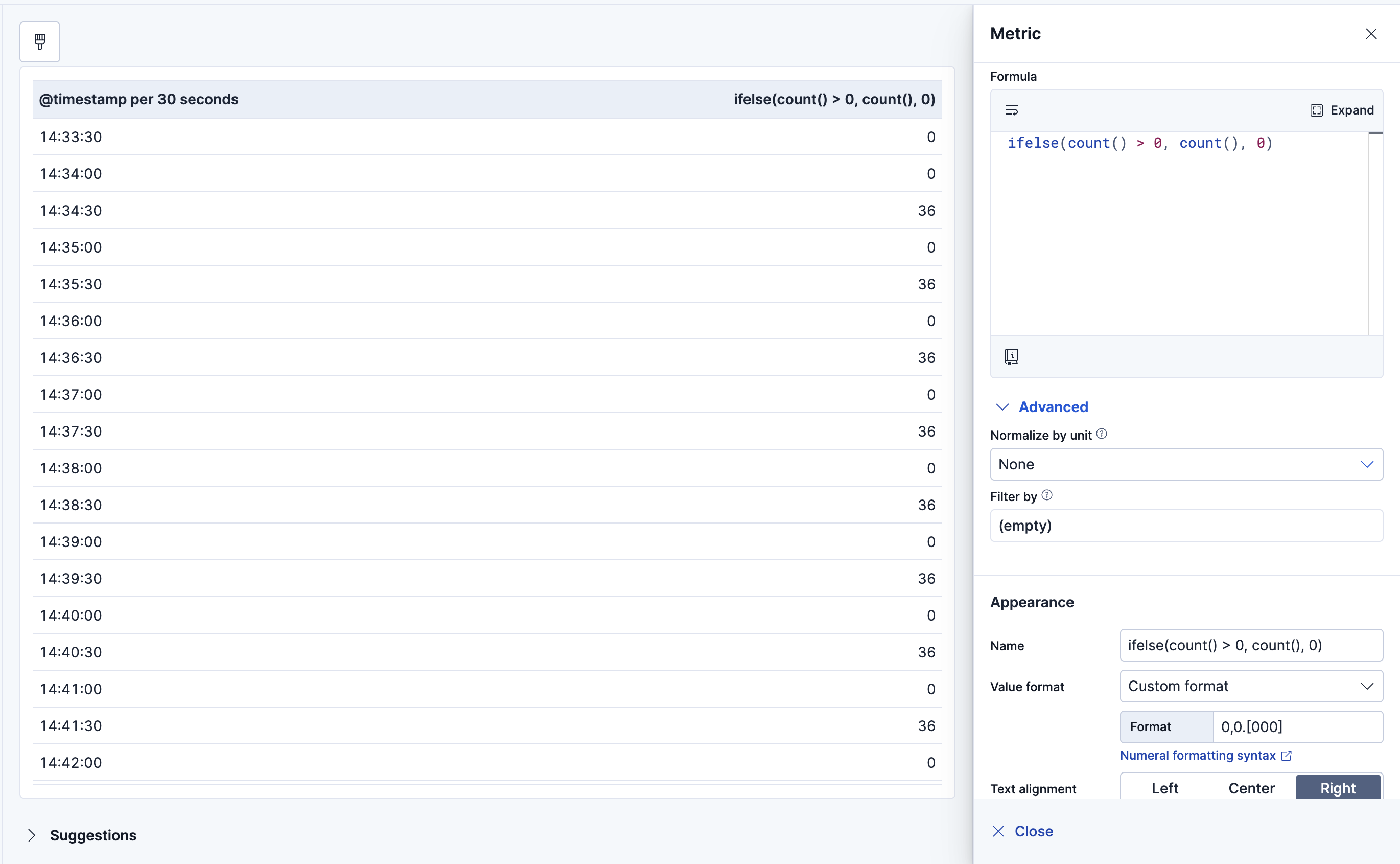1400x864 pixels.
Task: Click the Filter by help icon
Action: coord(1046,495)
